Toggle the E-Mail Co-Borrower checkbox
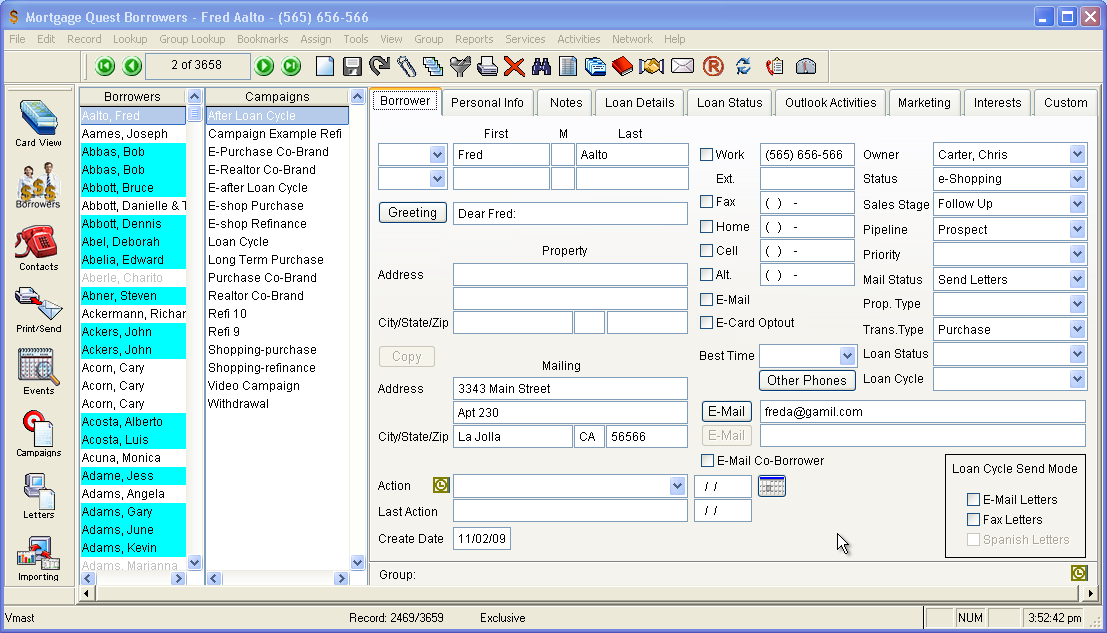 click(707, 461)
